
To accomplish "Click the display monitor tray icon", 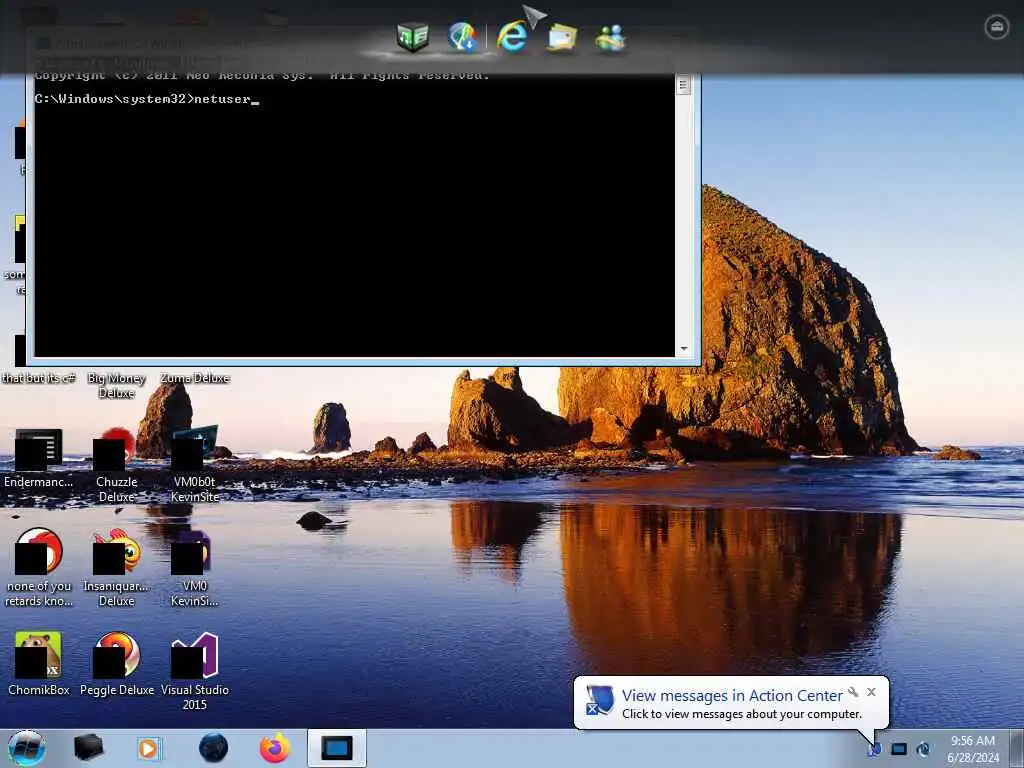I will tap(899, 749).
